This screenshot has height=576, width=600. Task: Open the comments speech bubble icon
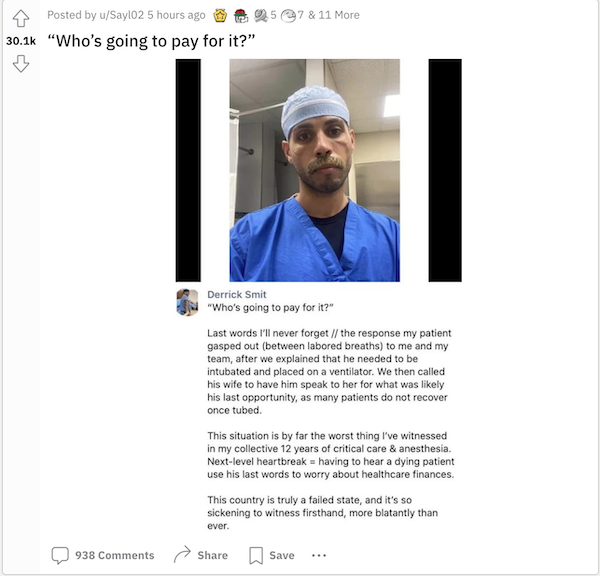pyautogui.click(x=60, y=555)
